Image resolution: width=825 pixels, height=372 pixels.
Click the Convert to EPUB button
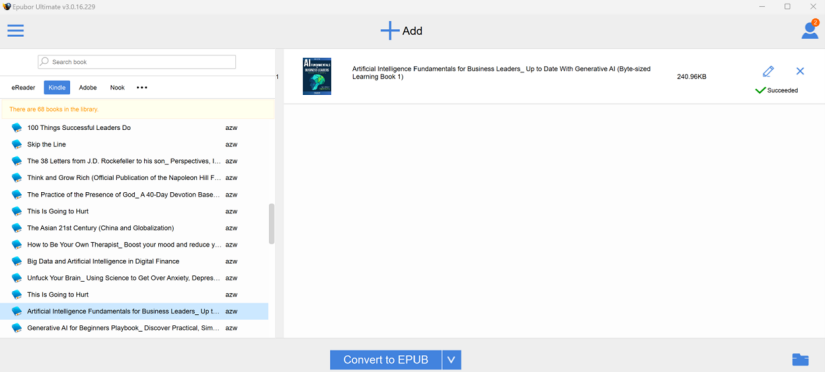click(x=386, y=360)
